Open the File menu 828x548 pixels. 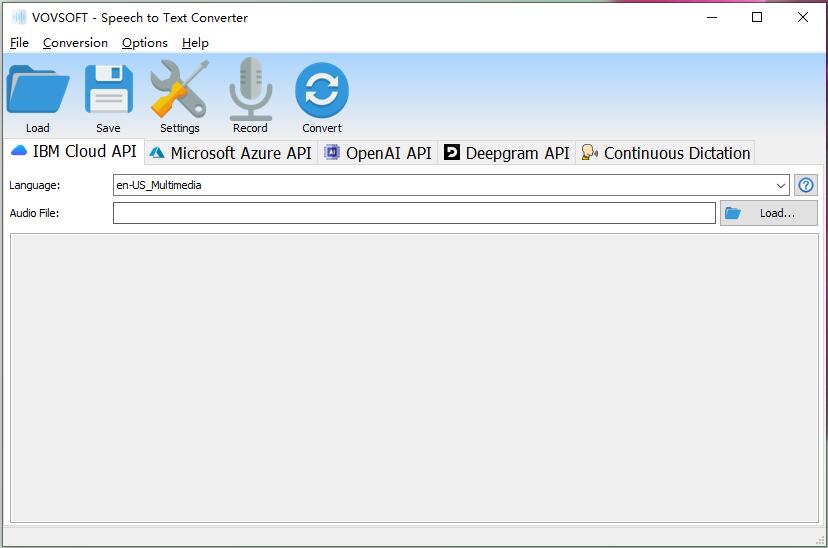pyautogui.click(x=19, y=43)
